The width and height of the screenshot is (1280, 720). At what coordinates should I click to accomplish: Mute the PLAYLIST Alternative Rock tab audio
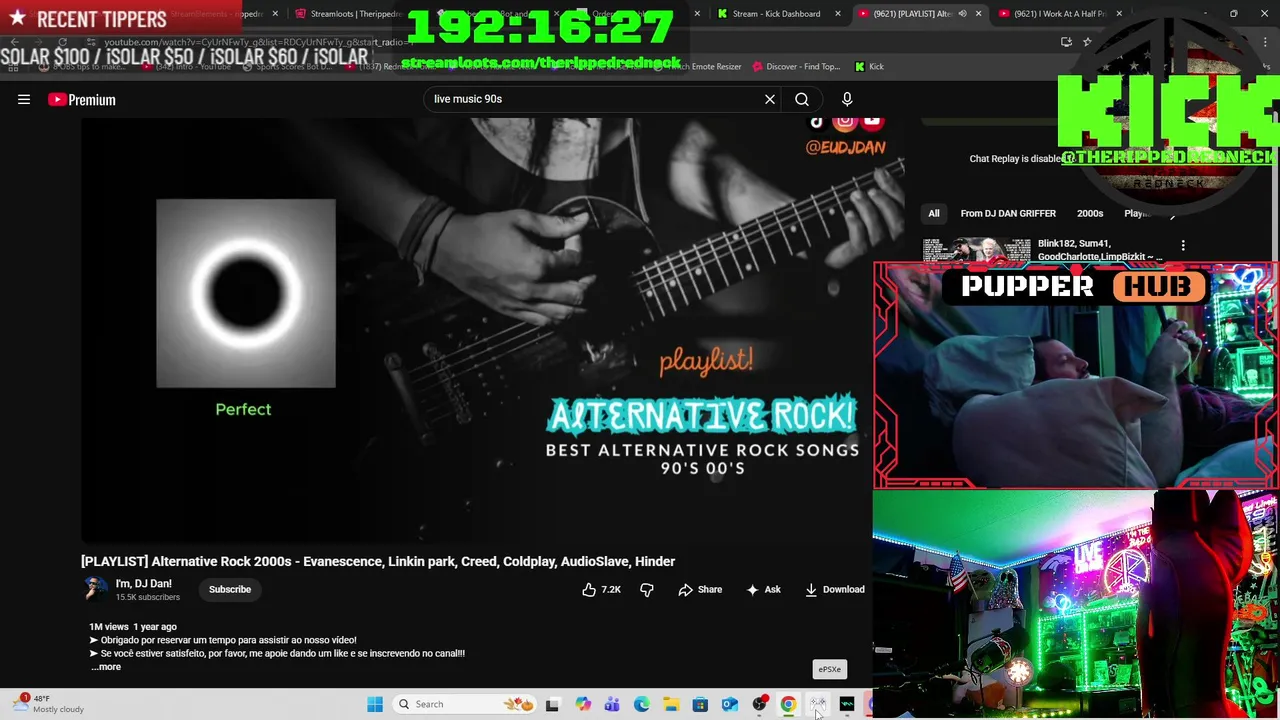point(962,14)
